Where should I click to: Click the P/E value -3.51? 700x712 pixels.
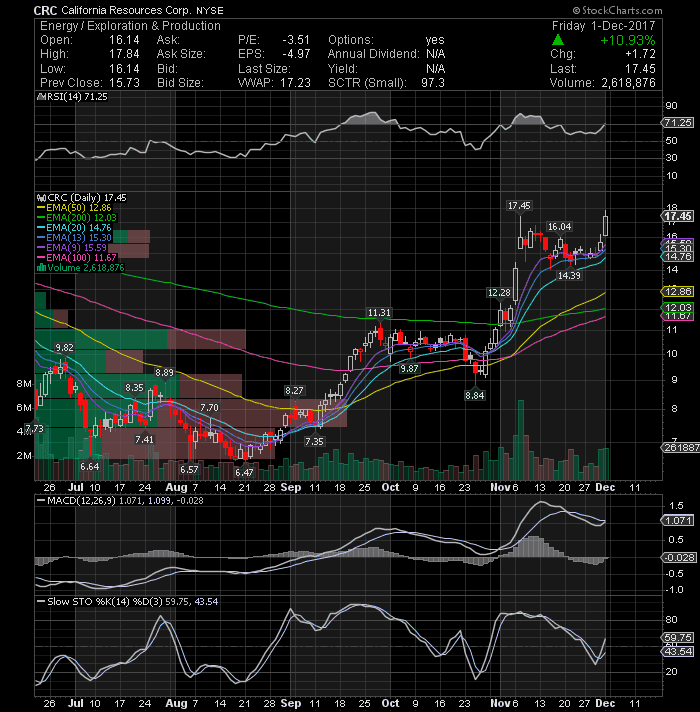(x=296, y=40)
